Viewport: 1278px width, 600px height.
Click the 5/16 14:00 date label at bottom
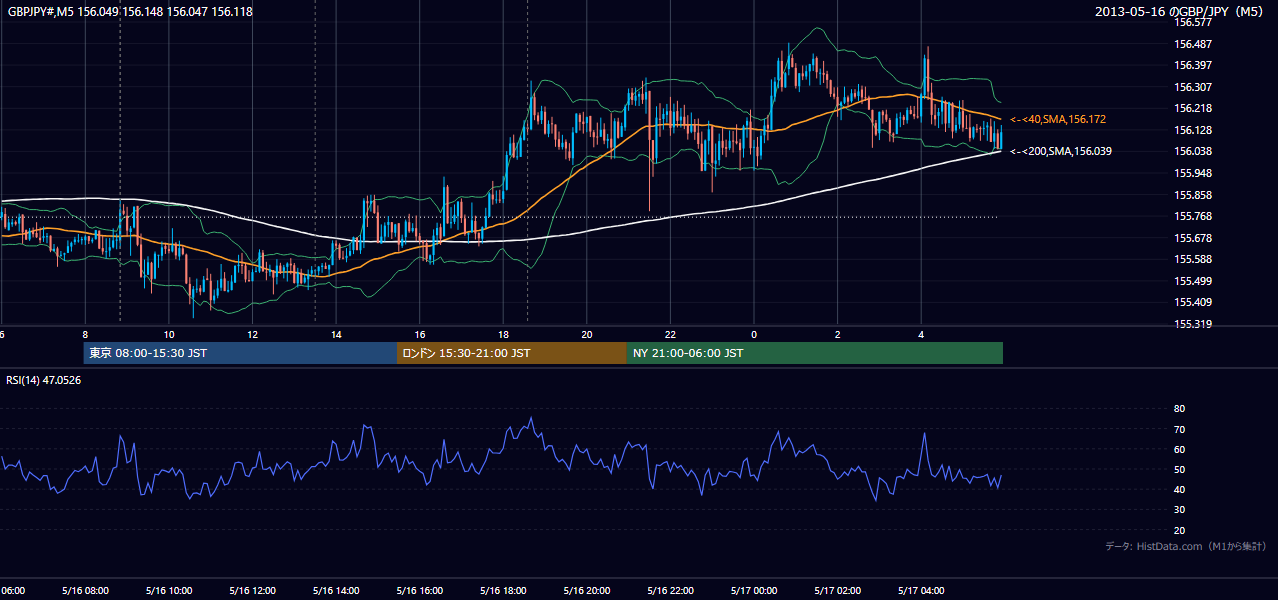pyautogui.click(x=336, y=590)
